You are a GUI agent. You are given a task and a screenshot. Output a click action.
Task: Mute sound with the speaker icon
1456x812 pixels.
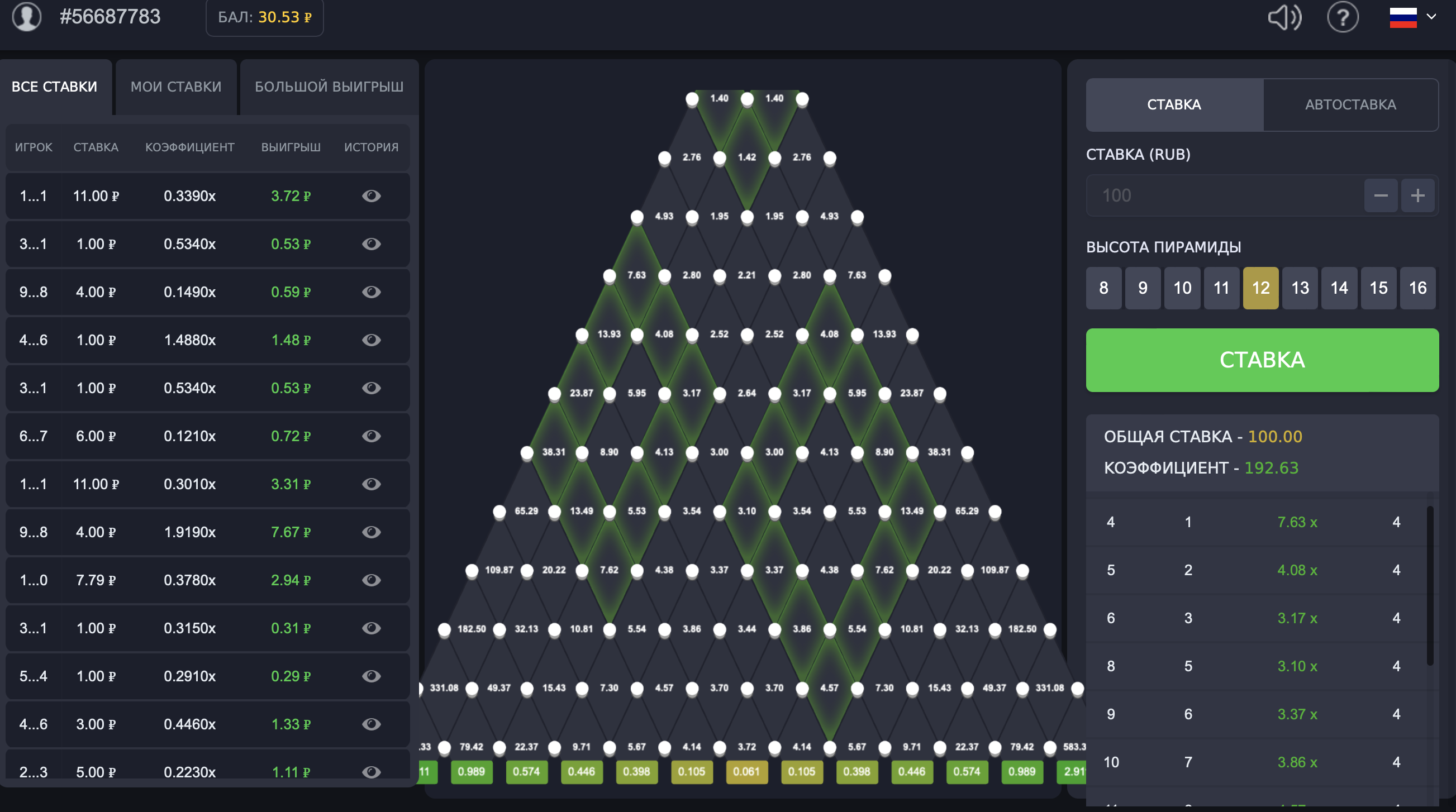point(1284,17)
